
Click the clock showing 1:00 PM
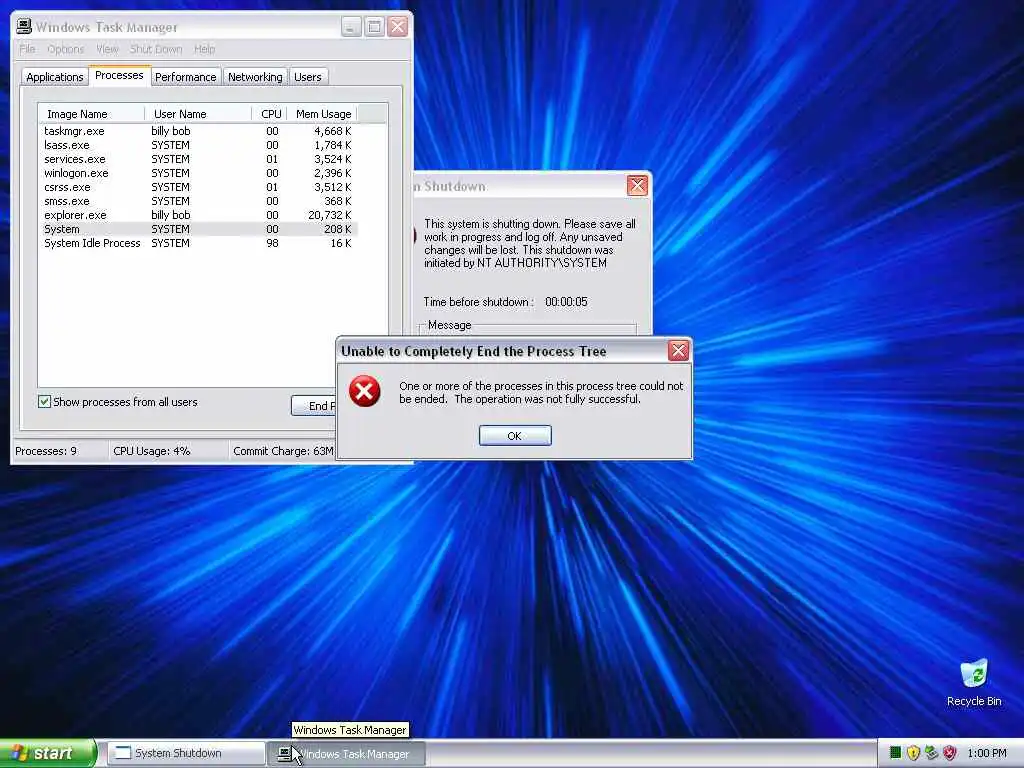point(987,753)
